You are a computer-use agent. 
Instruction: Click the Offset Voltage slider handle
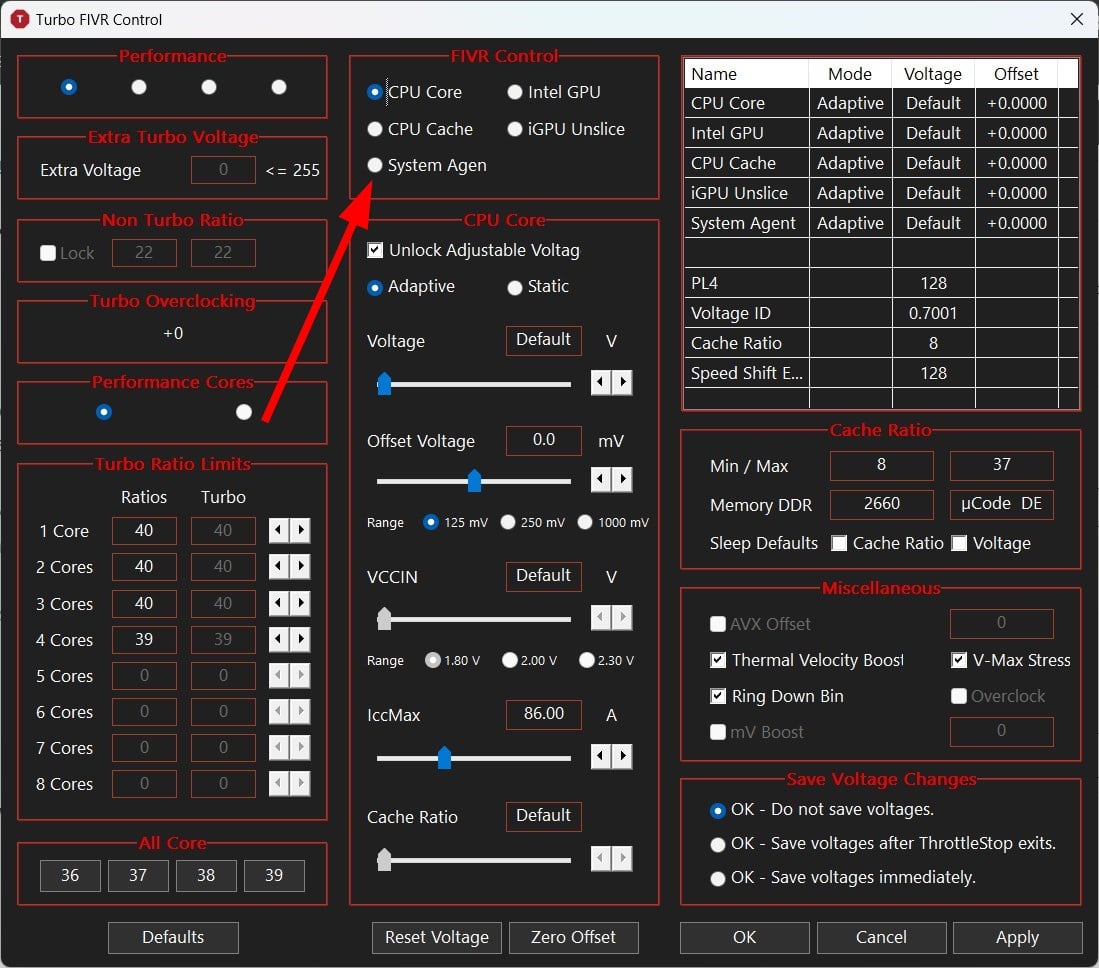pos(473,481)
